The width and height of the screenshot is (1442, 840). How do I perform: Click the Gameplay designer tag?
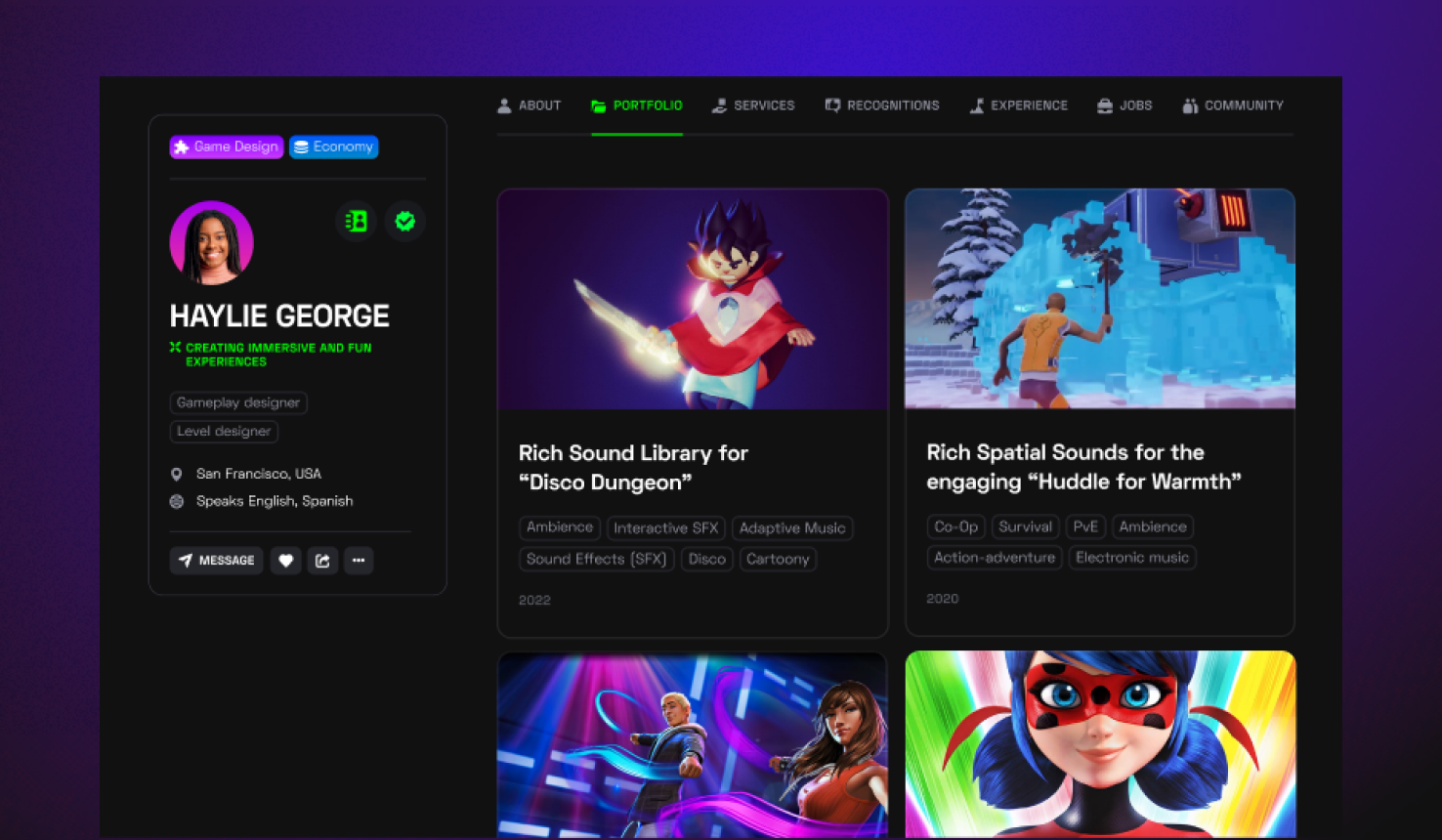pyautogui.click(x=238, y=402)
